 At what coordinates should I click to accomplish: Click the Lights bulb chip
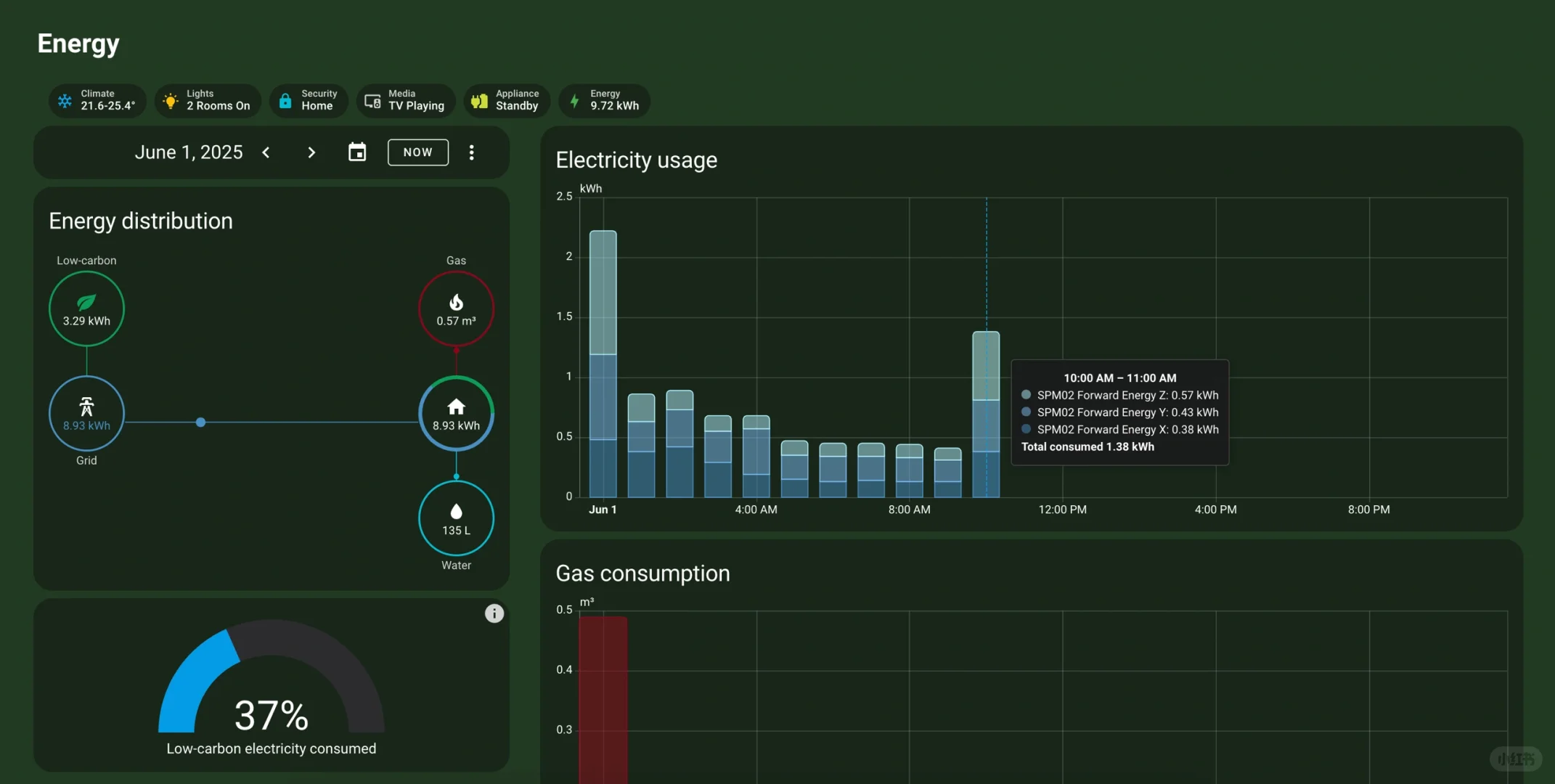tap(208, 101)
